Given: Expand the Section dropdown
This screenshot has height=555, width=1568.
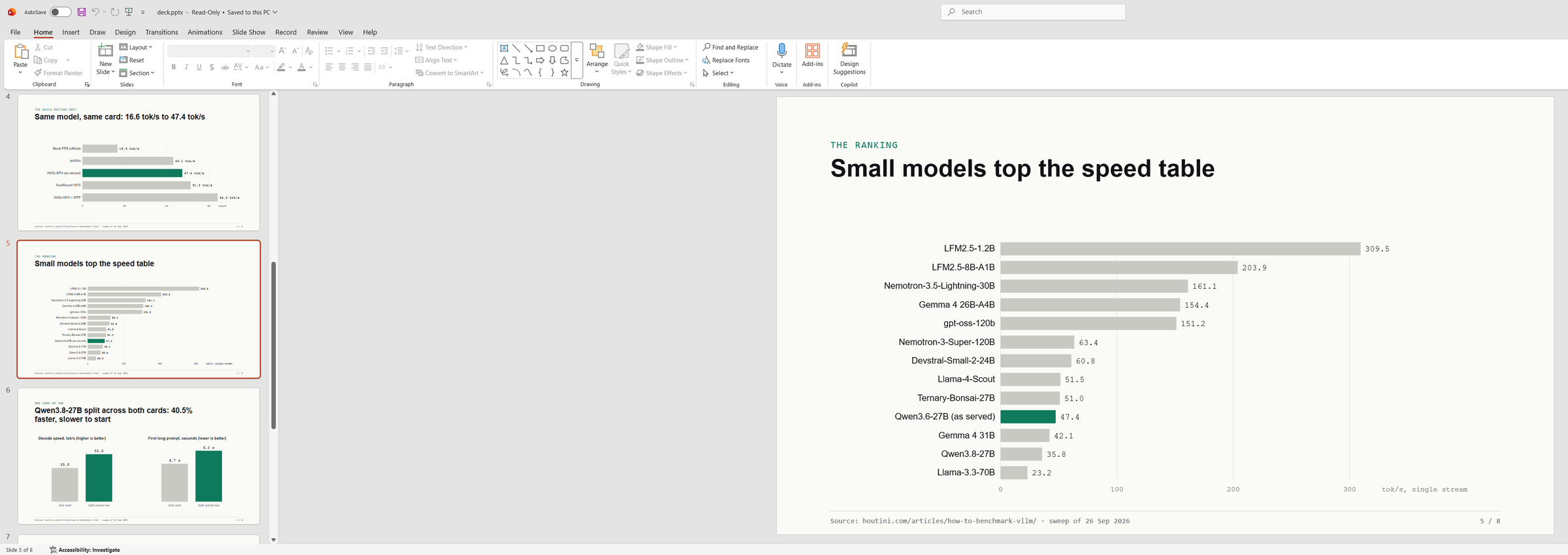Looking at the screenshot, I should (x=137, y=73).
